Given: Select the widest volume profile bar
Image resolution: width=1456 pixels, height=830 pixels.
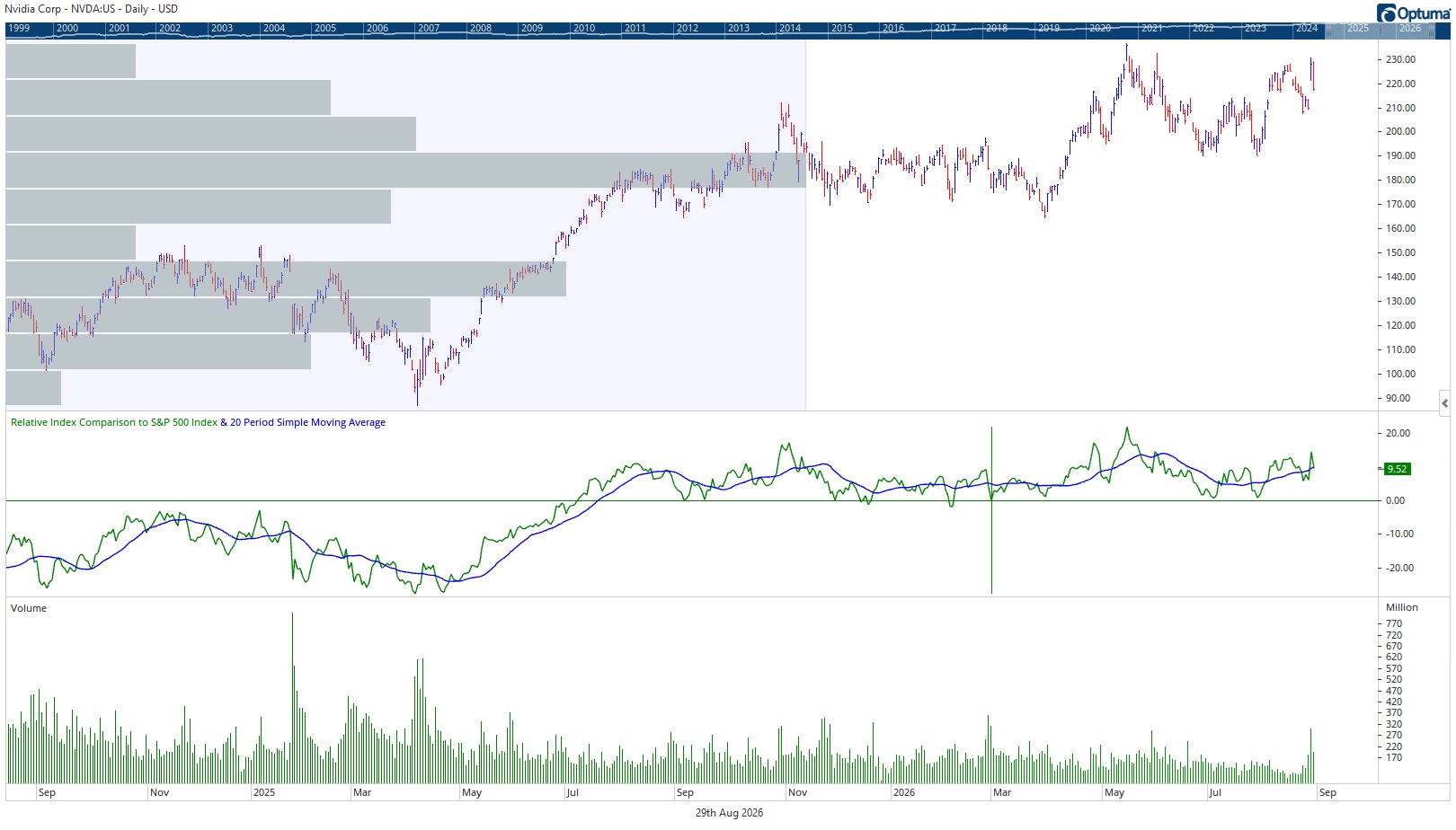Looking at the screenshot, I should tap(406, 170).
